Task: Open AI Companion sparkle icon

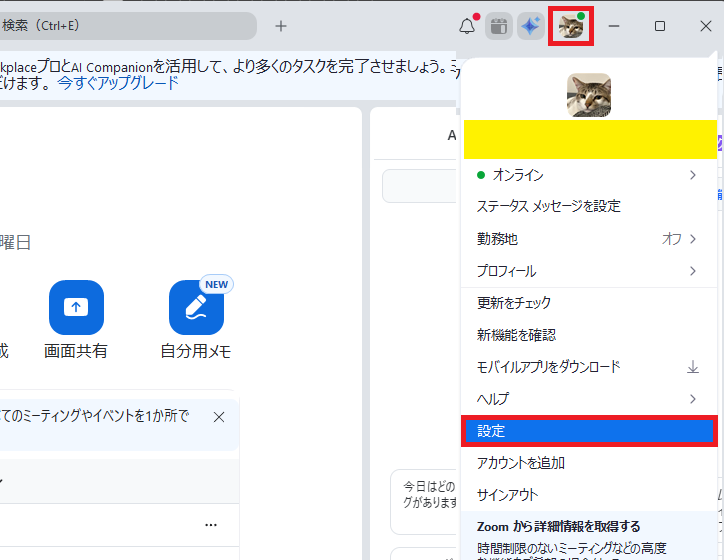Action: [x=530, y=26]
